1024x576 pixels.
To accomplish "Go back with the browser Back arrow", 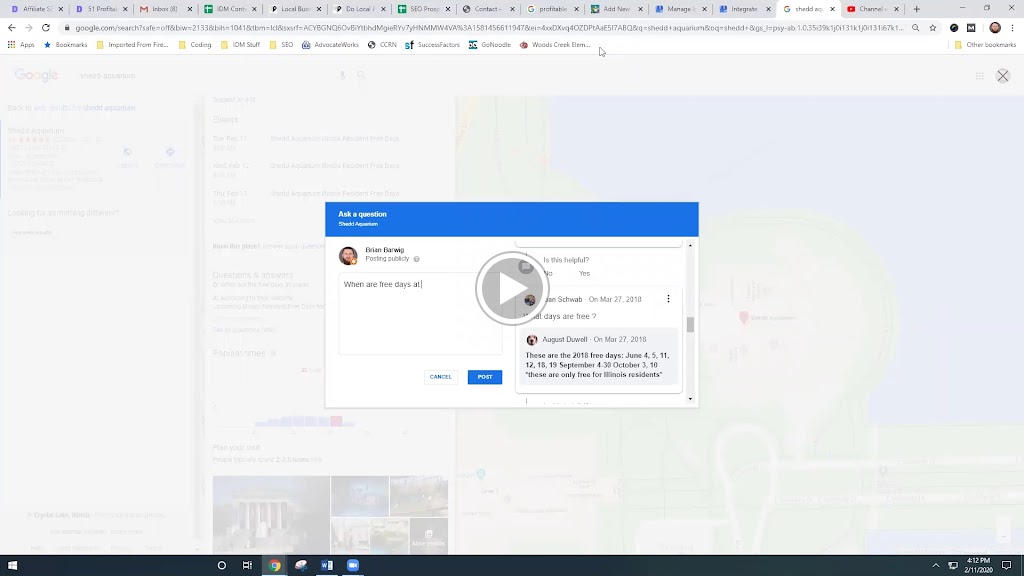I will point(12,28).
